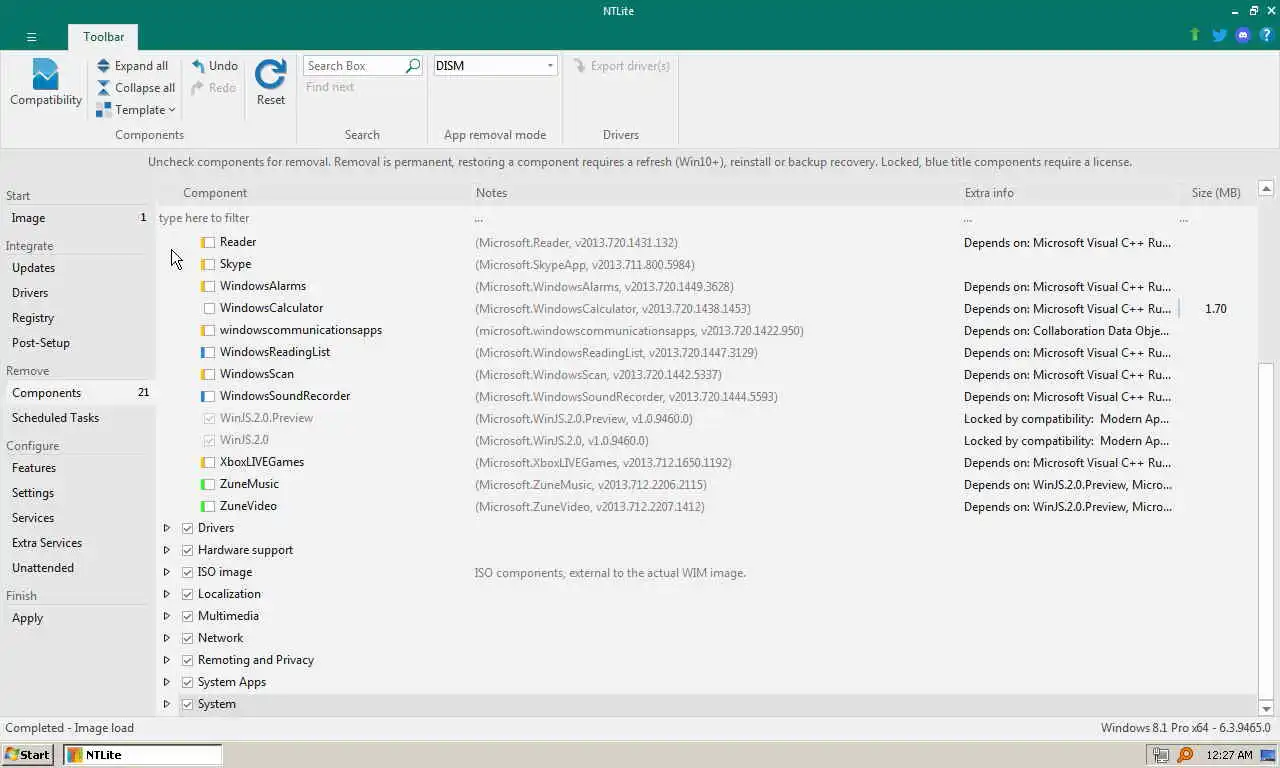This screenshot has height=768, width=1280.
Task: Click the Collapse all icon
Action: click(x=104, y=87)
